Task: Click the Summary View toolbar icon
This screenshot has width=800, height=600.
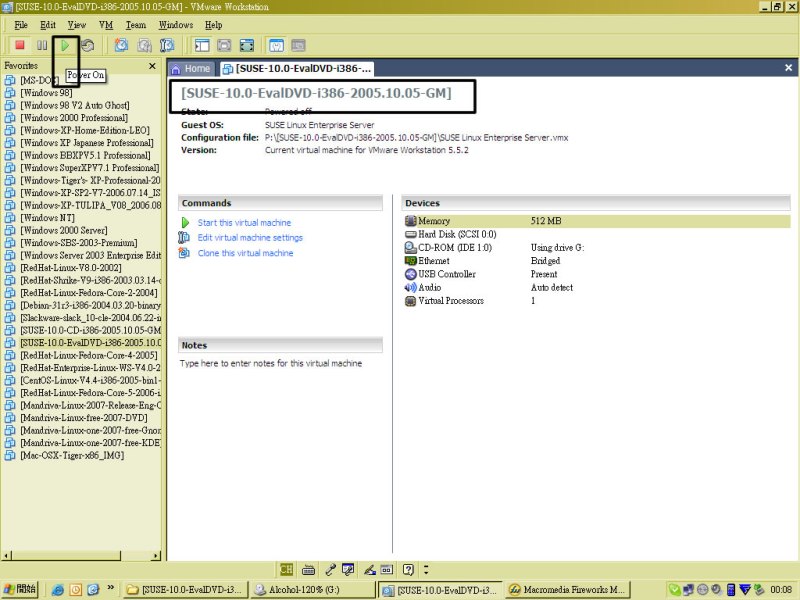Action: (276, 45)
